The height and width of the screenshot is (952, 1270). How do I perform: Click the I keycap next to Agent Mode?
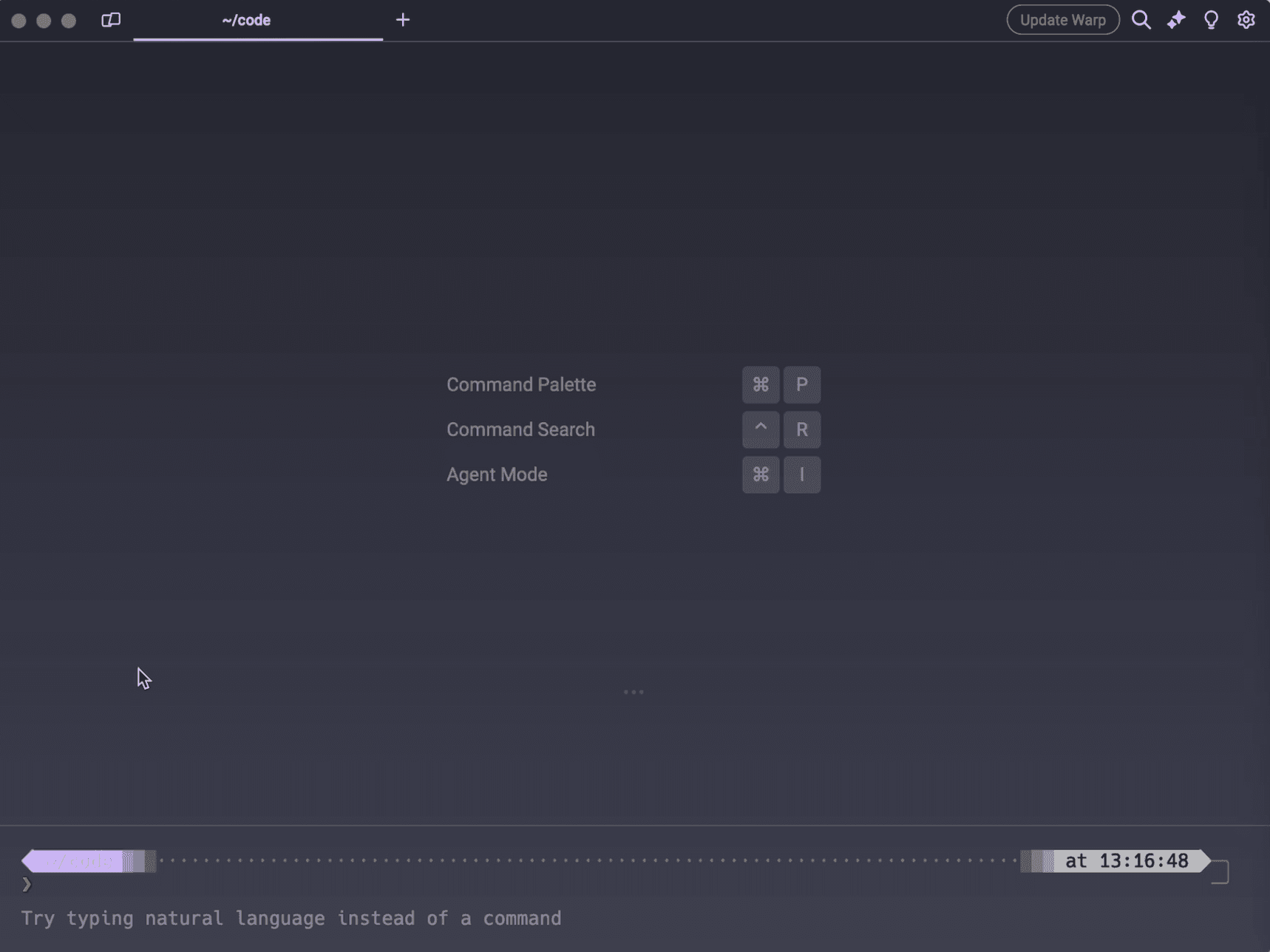pyautogui.click(x=801, y=475)
